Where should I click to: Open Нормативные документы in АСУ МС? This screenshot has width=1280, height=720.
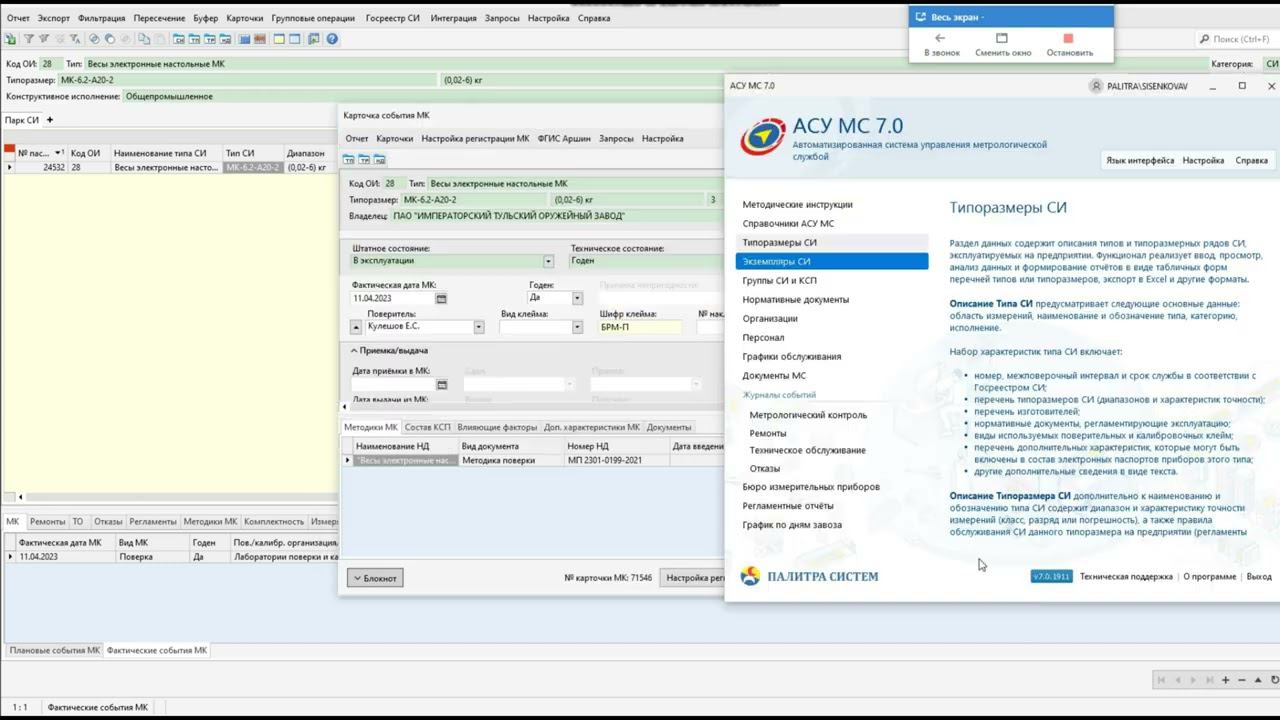(x=795, y=299)
